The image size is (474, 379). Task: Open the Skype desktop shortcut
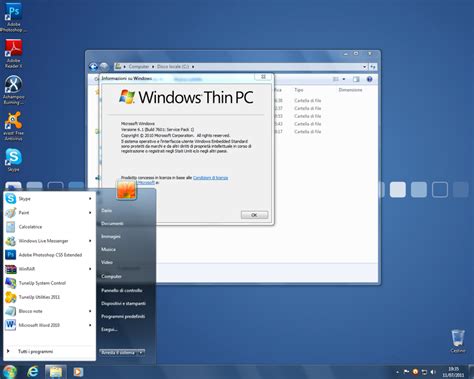click(x=13, y=160)
